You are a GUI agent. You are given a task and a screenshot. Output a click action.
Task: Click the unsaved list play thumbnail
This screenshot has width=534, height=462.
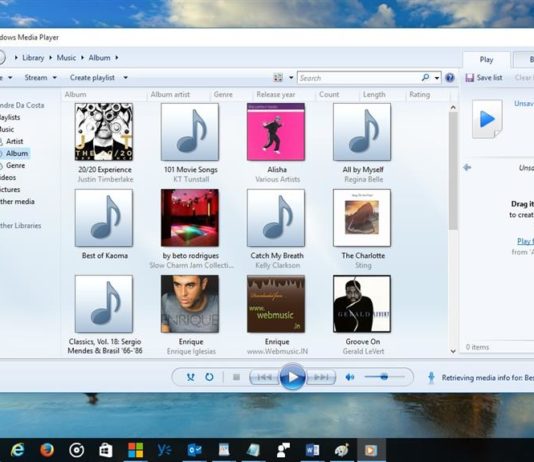pos(487,120)
